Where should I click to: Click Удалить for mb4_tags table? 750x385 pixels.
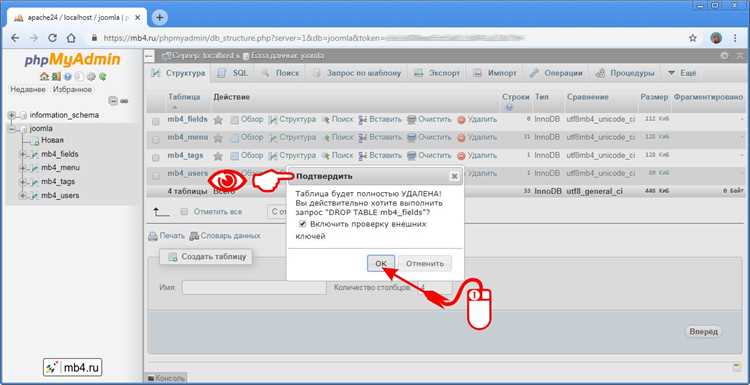[x=477, y=155]
